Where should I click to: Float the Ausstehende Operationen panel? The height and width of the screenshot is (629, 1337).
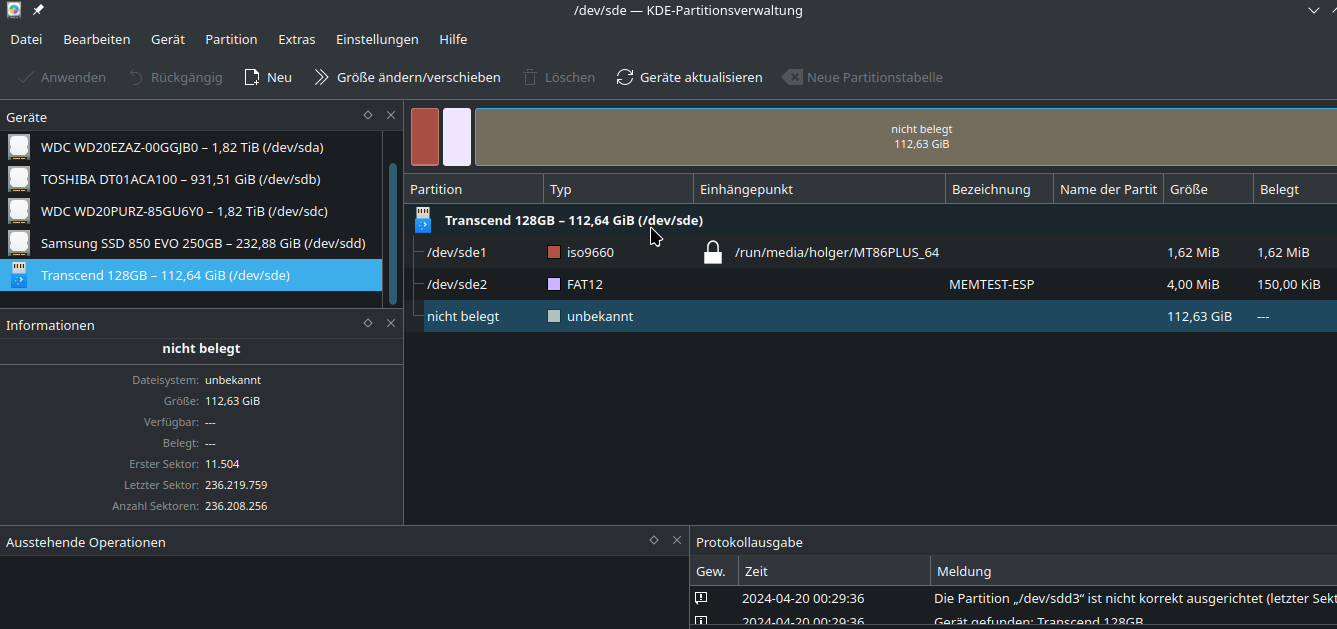654,541
